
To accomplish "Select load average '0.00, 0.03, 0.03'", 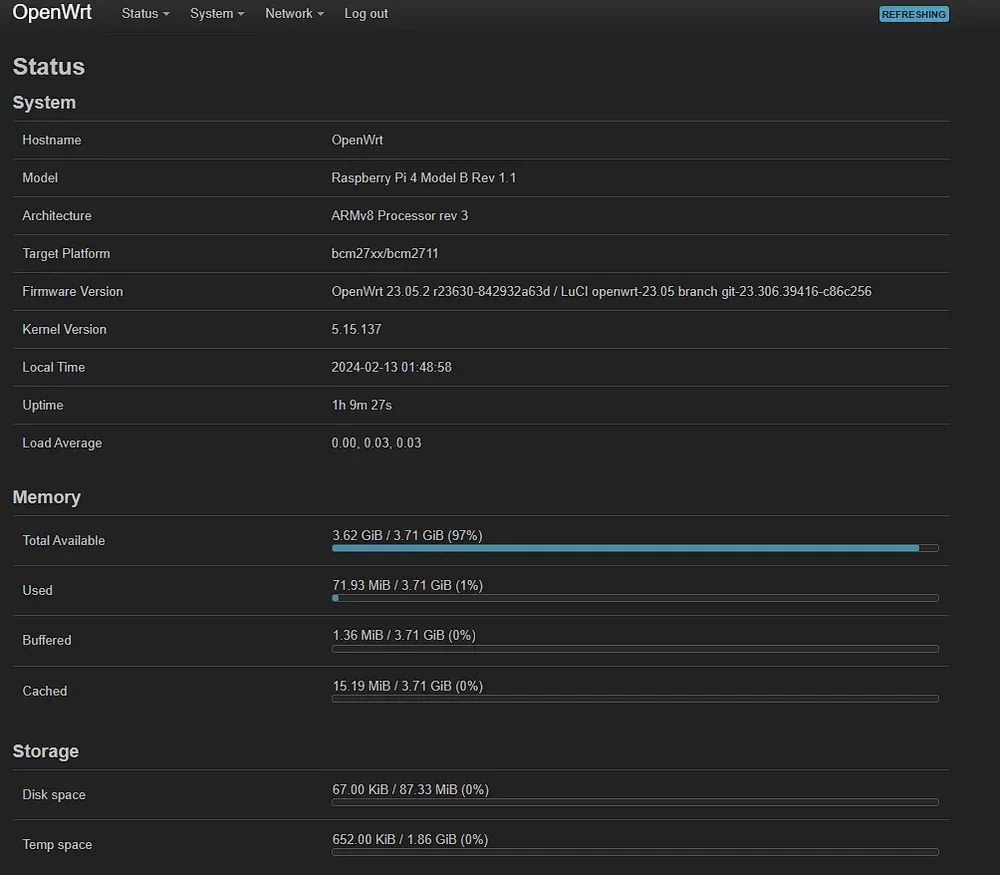I will pyautogui.click(x=376, y=443).
